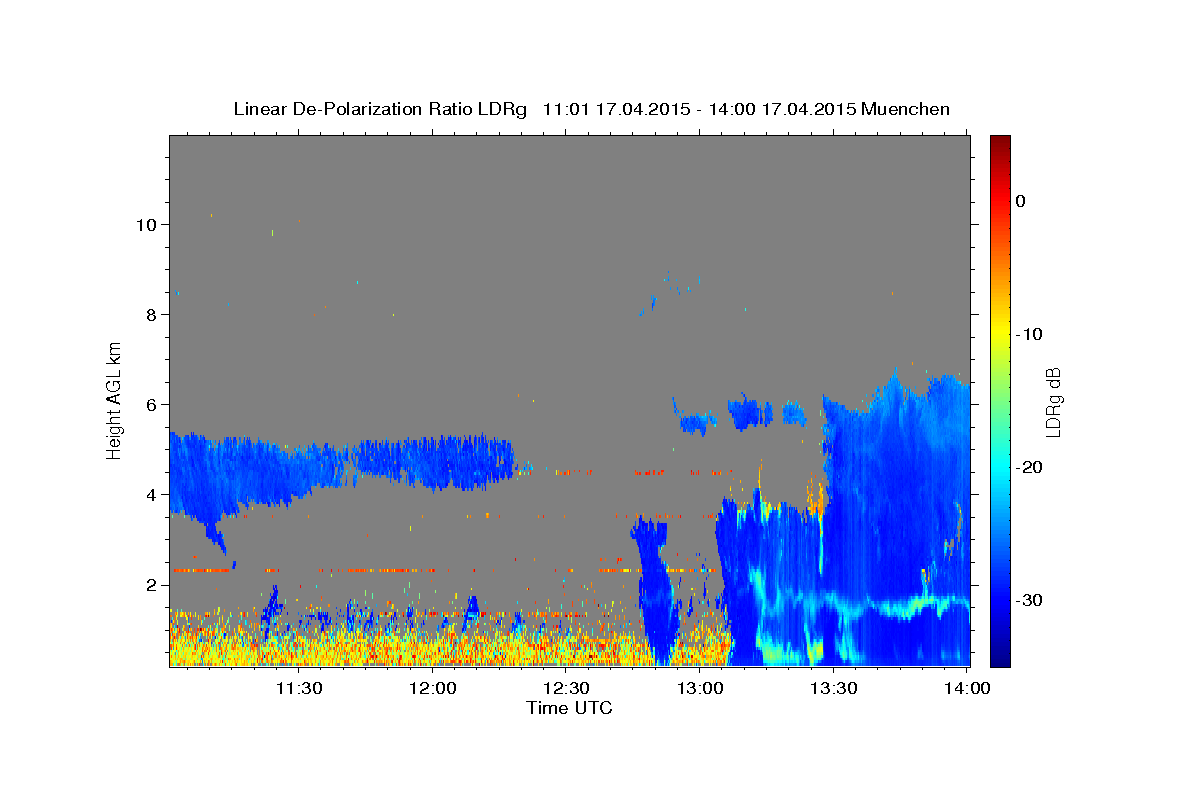Image resolution: width=1200 pixels, height=800 pixels.
Task: Click the 'LDRg dB' colorbar title
Action: [x=1053, y=401]
